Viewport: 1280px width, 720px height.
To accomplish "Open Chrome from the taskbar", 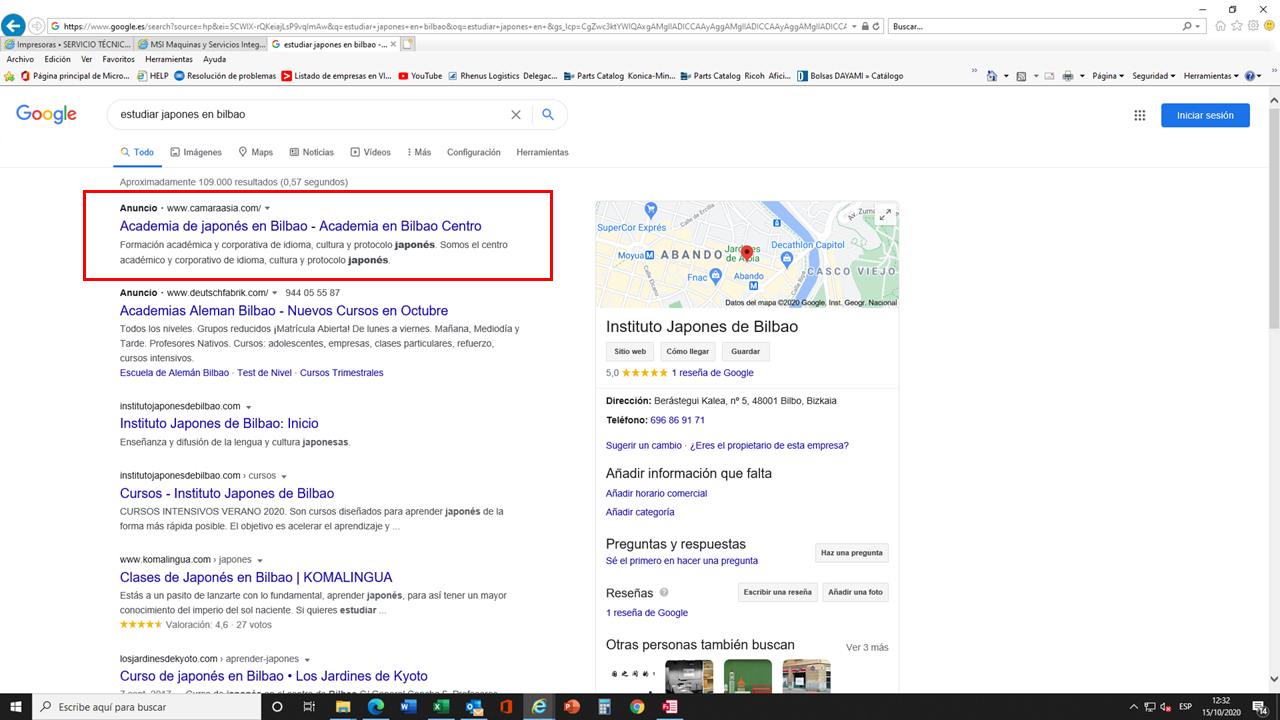I will point(637,707).
